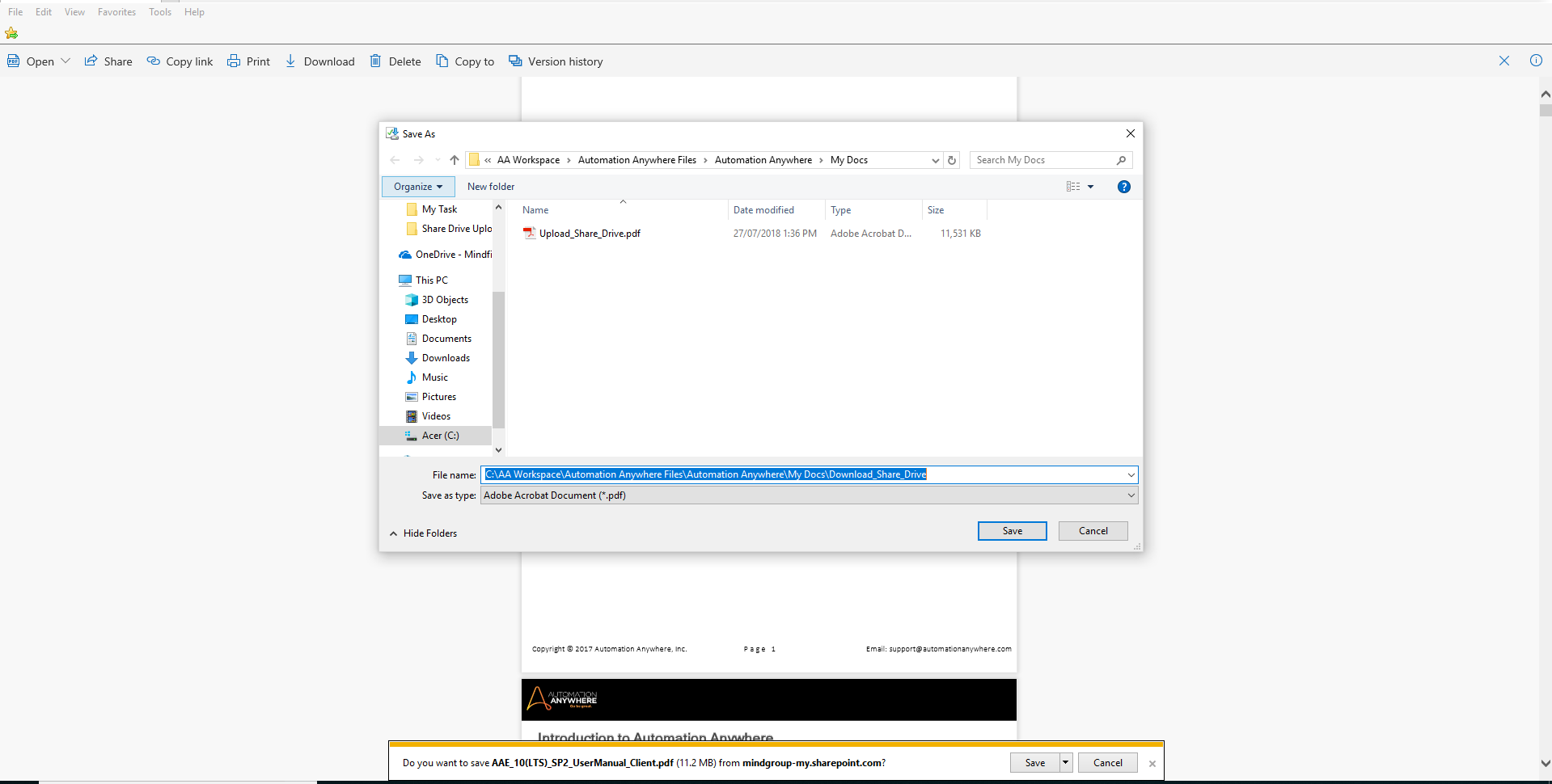
Task: Change the view layout icon
Action: [1073, 187]
